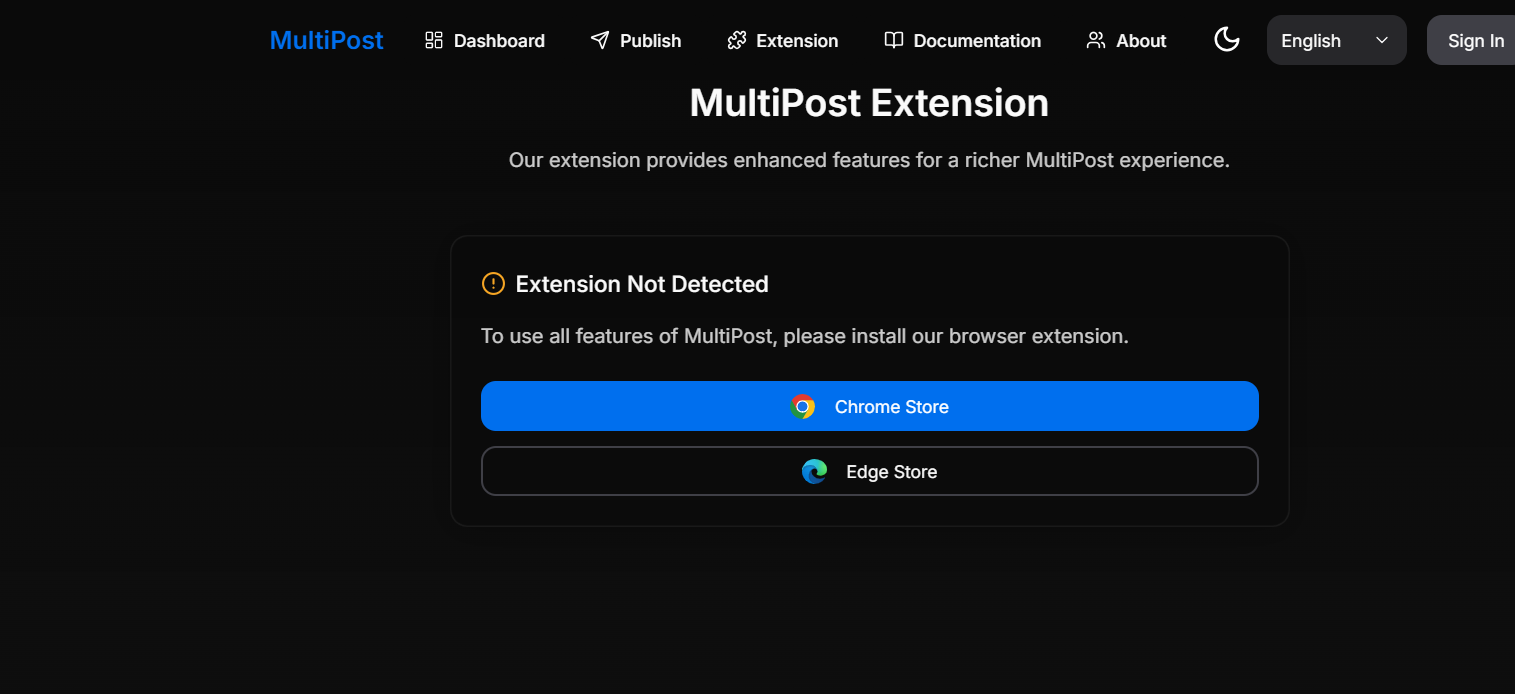Click the Extension puzzle icon
The width and height of the screenshot is (1515, 694).
(736, 40)
